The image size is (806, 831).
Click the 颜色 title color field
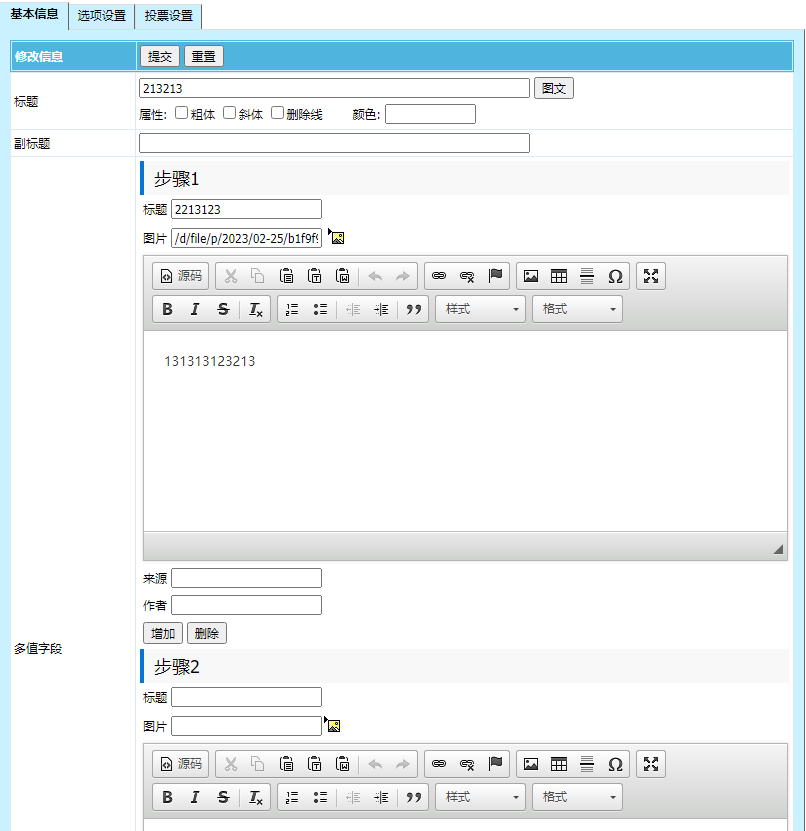(430, 114)
